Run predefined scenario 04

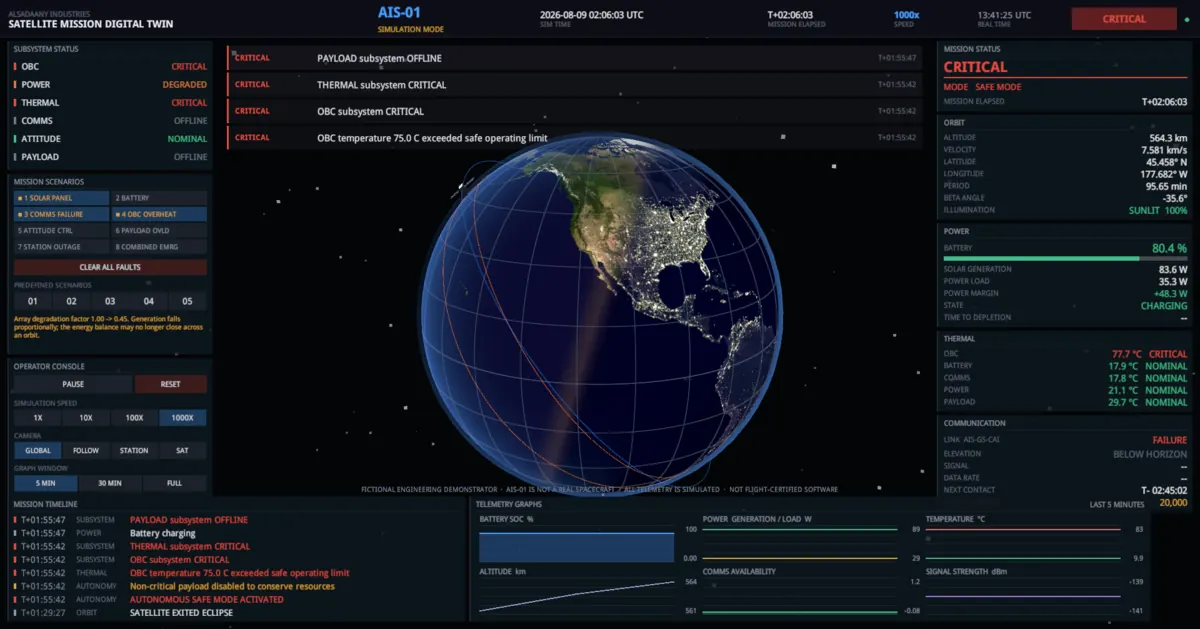[x=149, y=301]
